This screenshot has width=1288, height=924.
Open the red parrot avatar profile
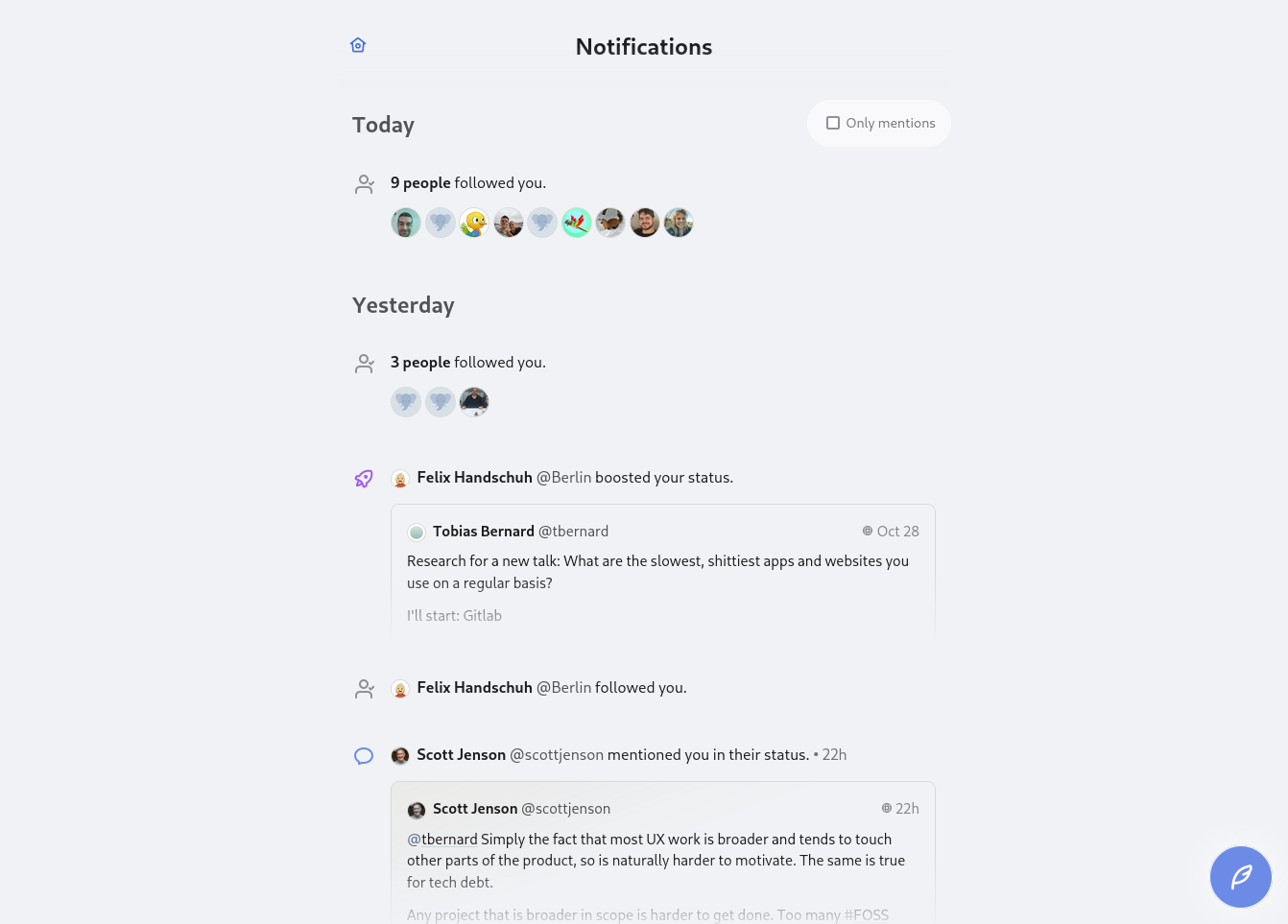click(577, 223)
